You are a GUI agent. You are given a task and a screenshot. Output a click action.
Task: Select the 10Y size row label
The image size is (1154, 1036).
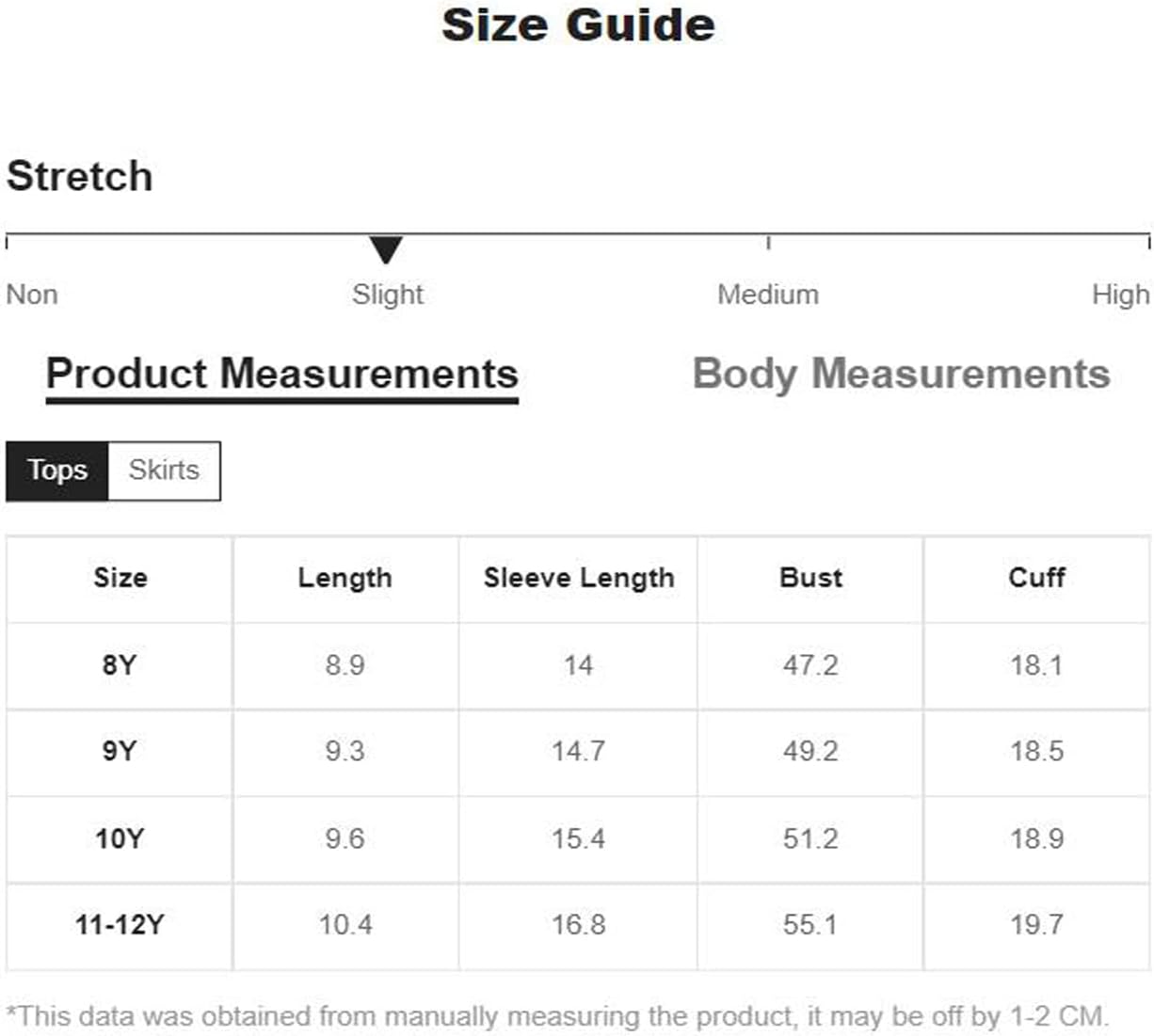pos(120,838)
